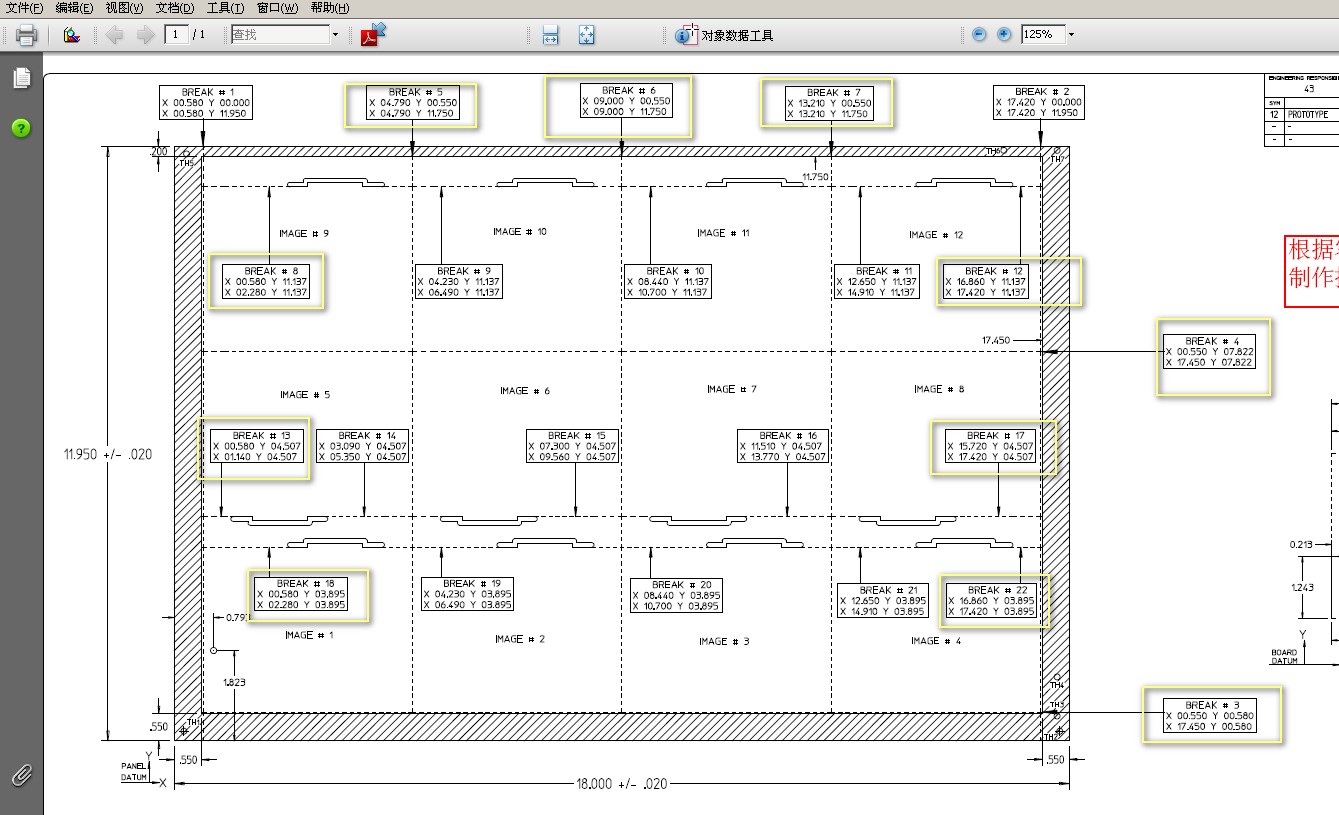Viewport: 1339px width, 815px height.
Task: Click the drawing markup tool icon
Action: [71, 35]
